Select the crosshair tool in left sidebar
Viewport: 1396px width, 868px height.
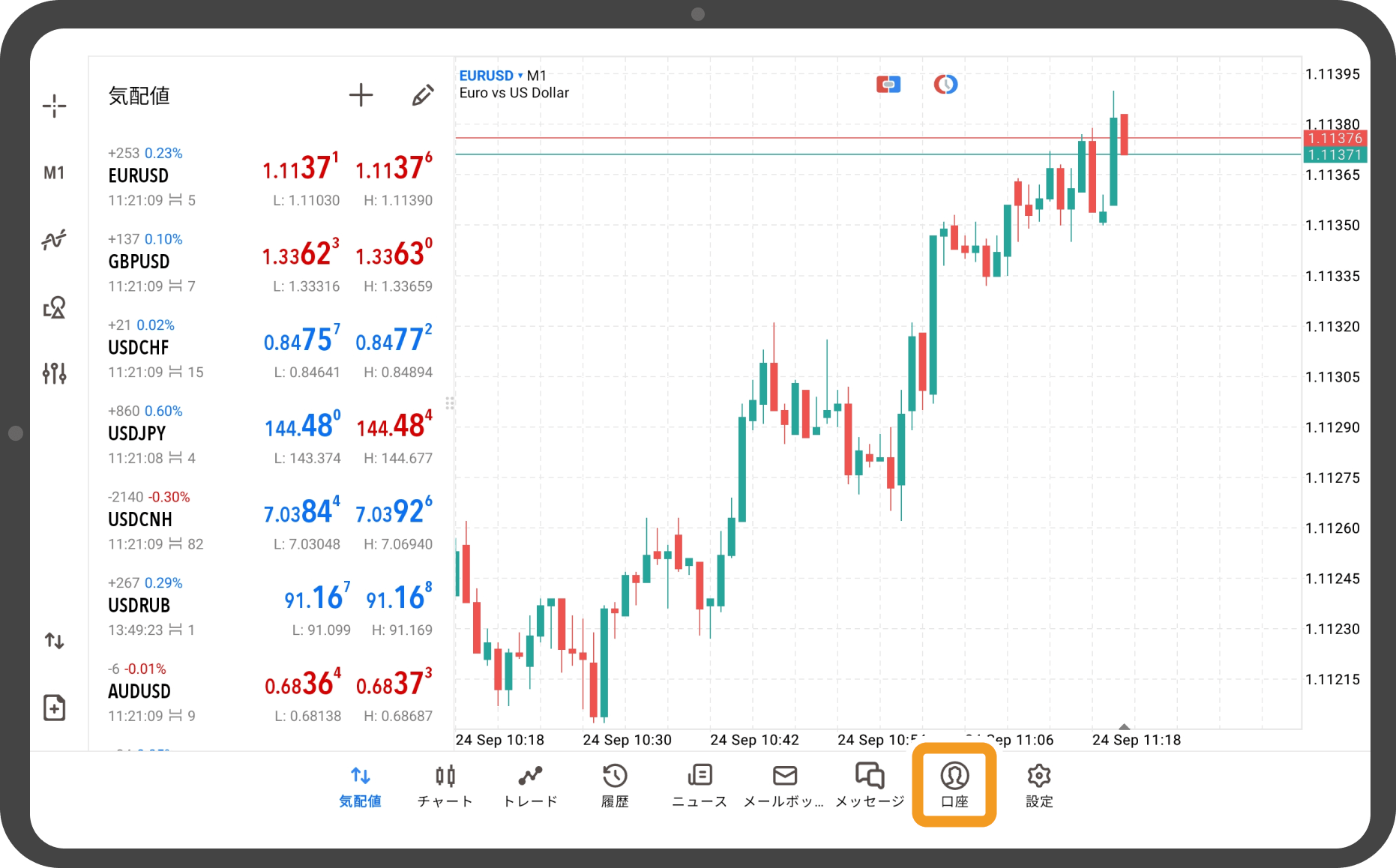pos(54,106)
